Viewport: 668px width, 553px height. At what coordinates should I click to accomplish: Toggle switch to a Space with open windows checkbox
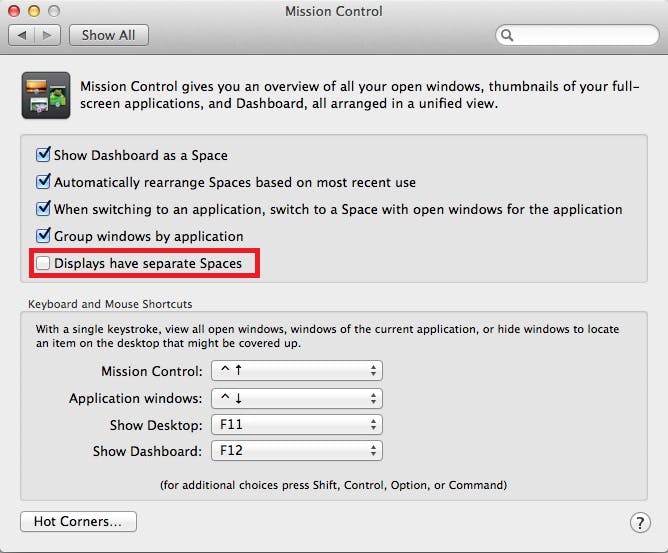[x=43, y=209]
